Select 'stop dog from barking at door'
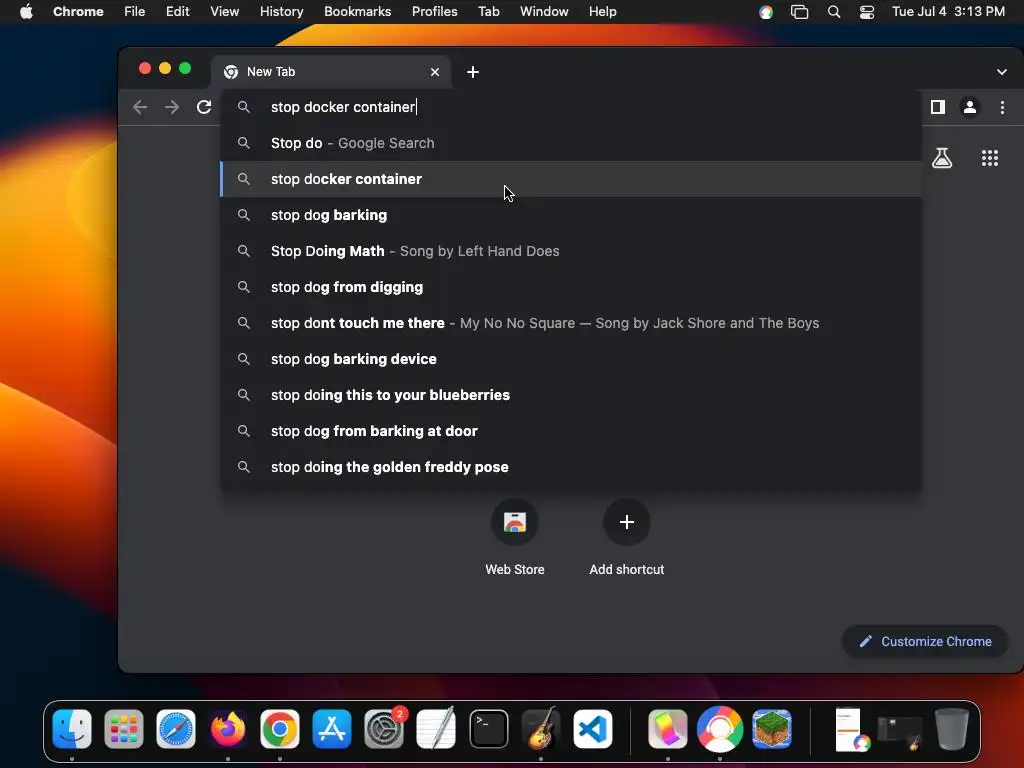 (571, 430)
